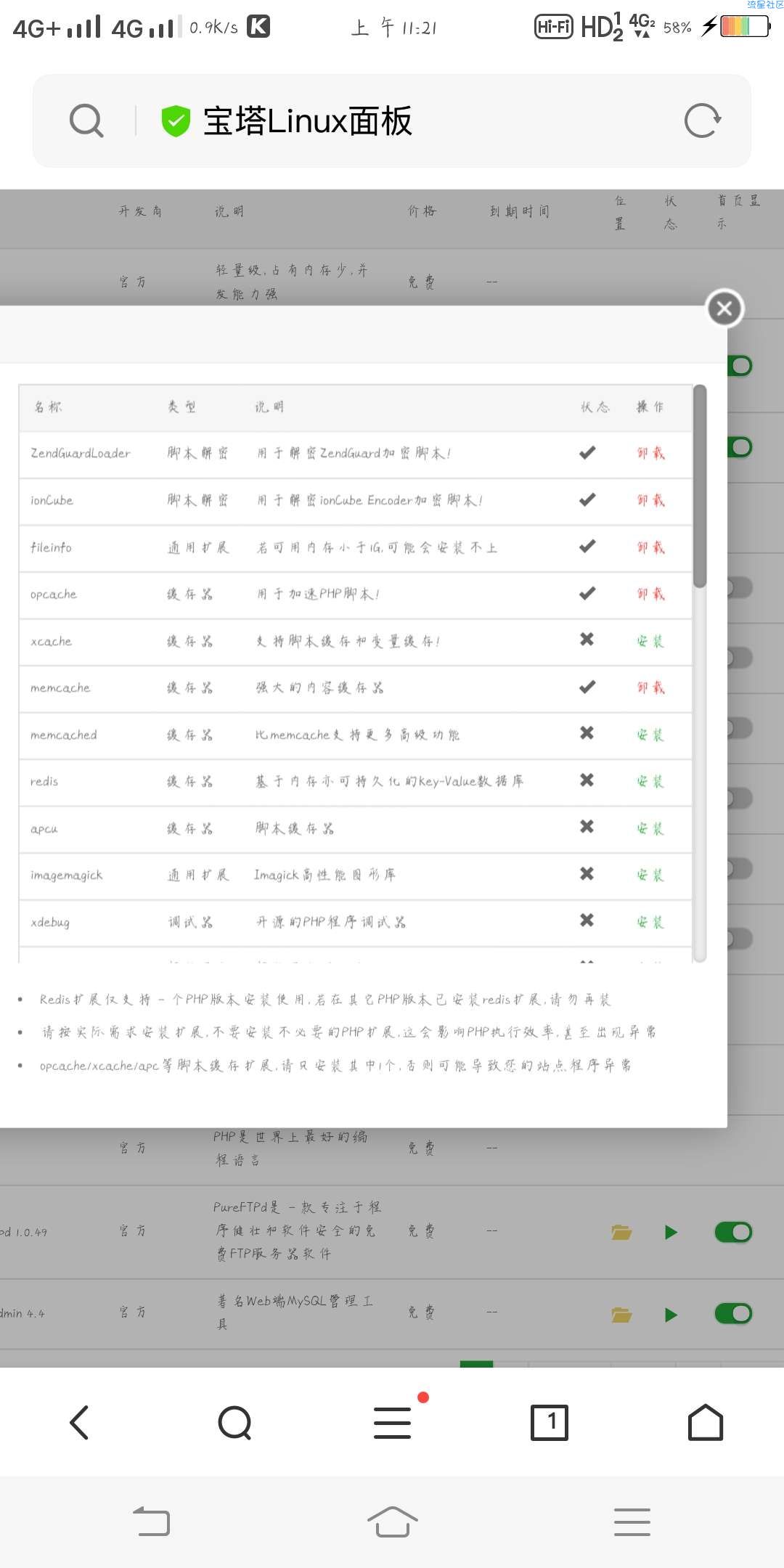This screenshot has height=1568, width=784.
Task: Go back using the browser's bottom back arrow
Action: (x=79, y=1422)
